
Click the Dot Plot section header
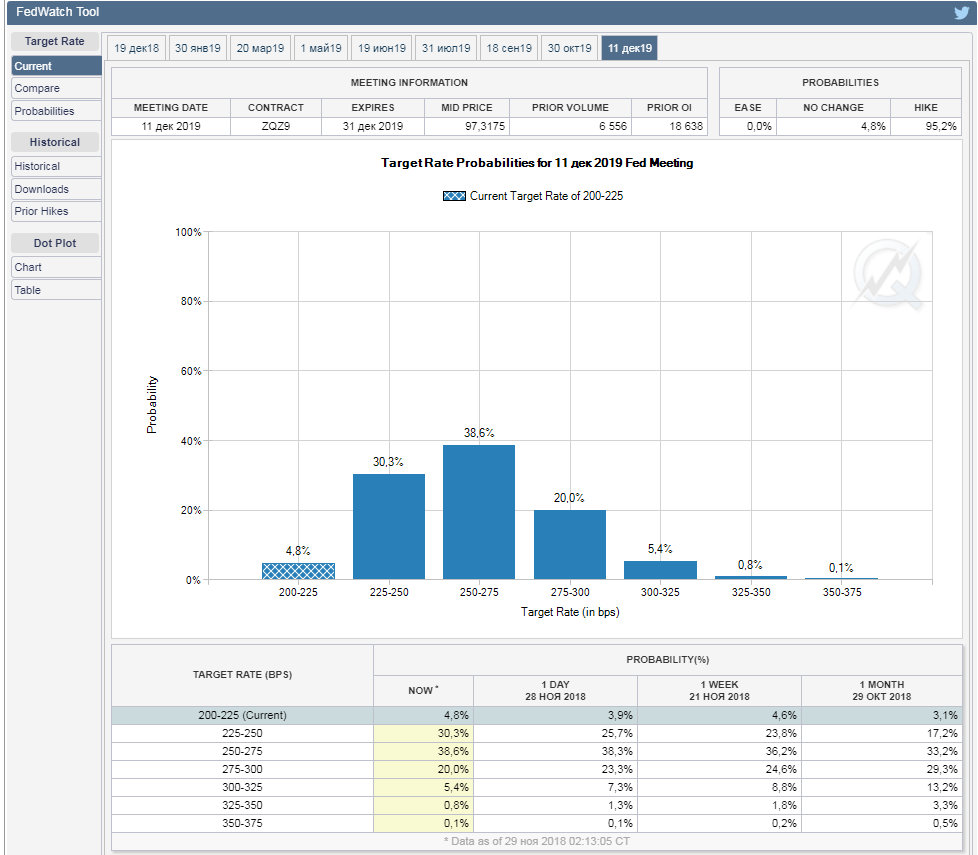[55, 243]
